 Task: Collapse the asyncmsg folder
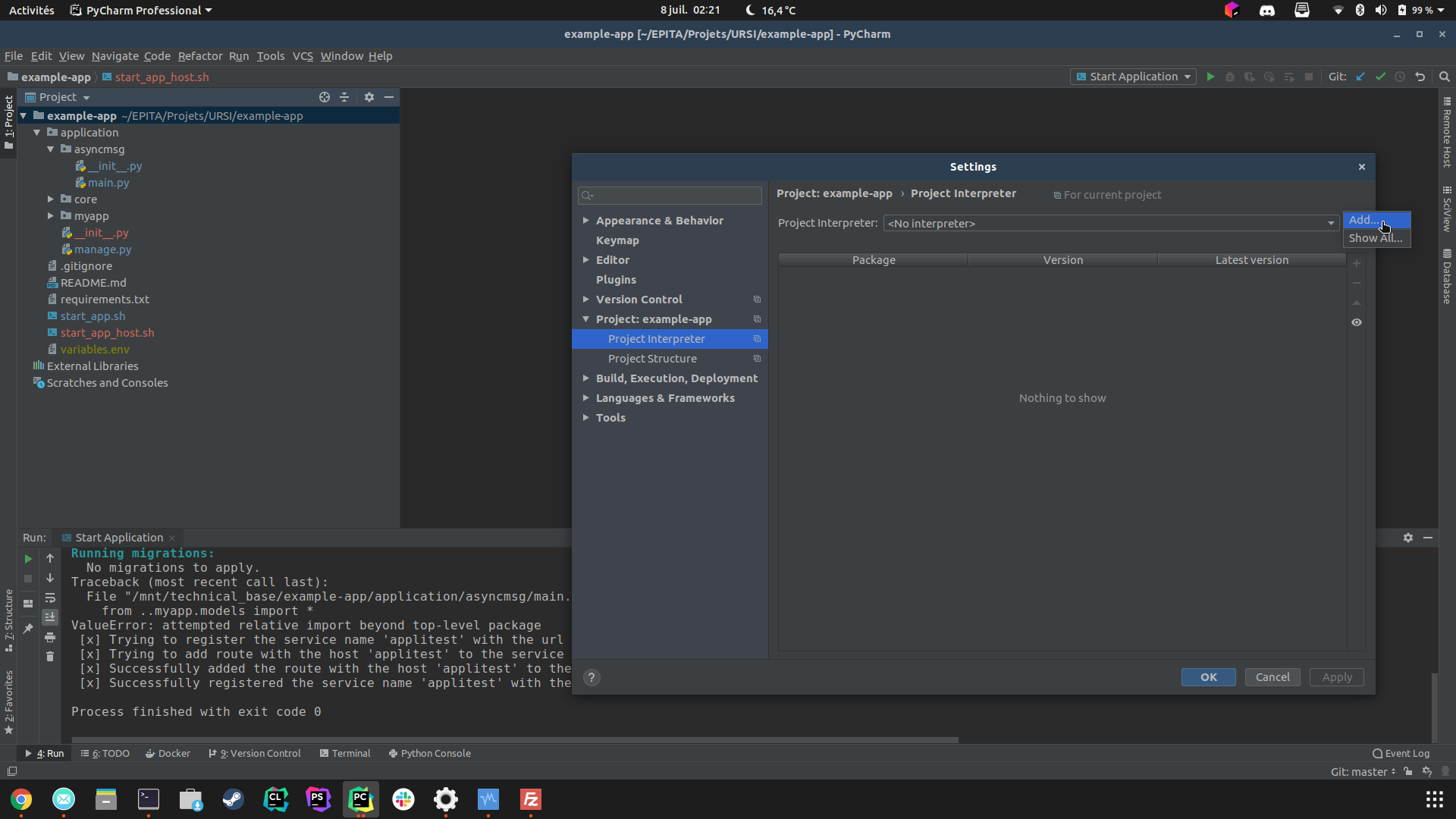[x=51, y=149]
